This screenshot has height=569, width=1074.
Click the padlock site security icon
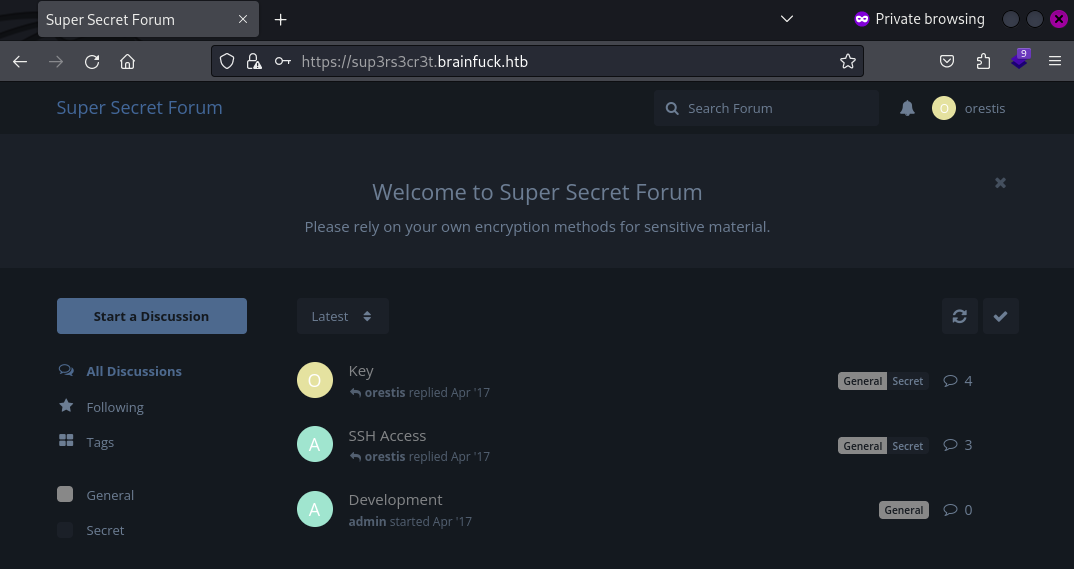point(253,62)
